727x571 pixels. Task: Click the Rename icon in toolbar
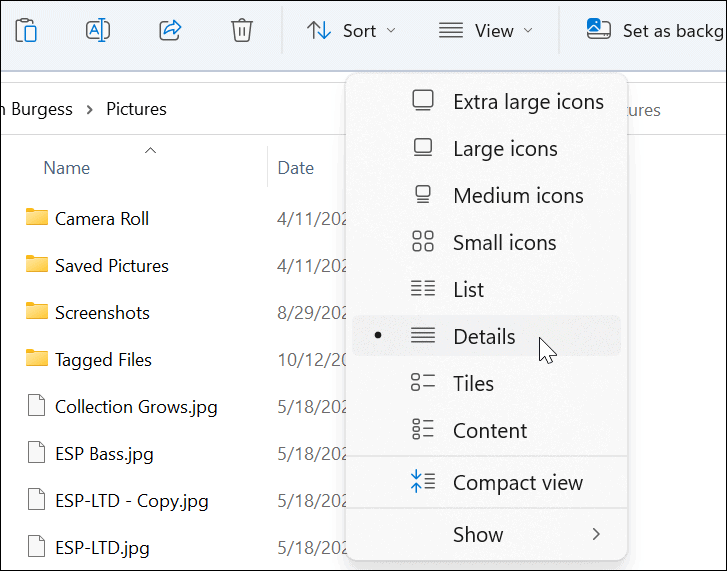click(98, 30)
